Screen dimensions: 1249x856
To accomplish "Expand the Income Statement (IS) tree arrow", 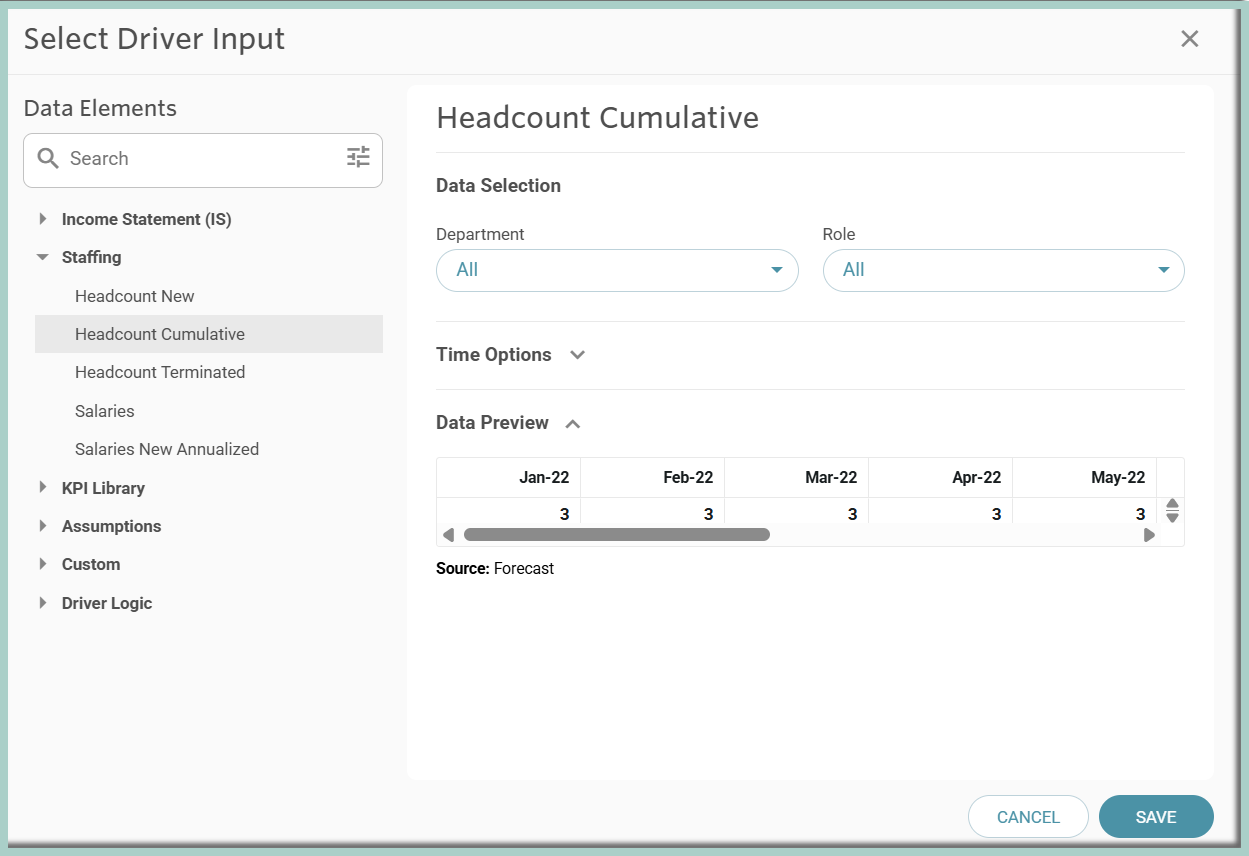I will click(43, 219).
